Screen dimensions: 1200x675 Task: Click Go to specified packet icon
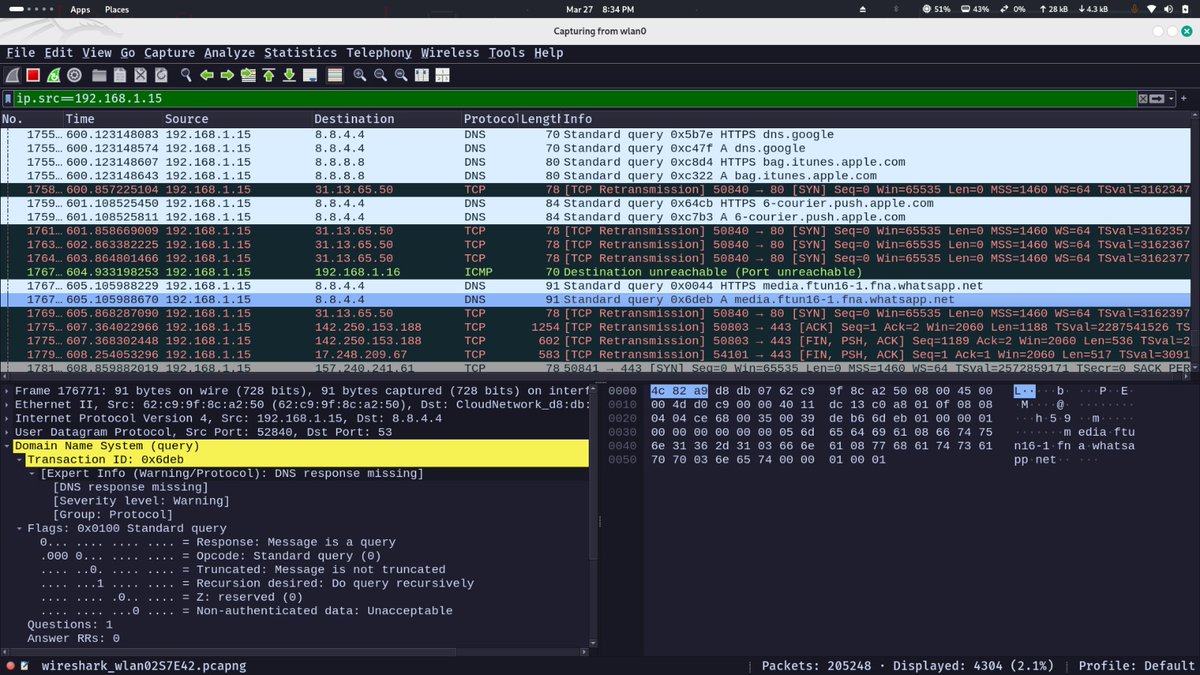pos(248,75)
